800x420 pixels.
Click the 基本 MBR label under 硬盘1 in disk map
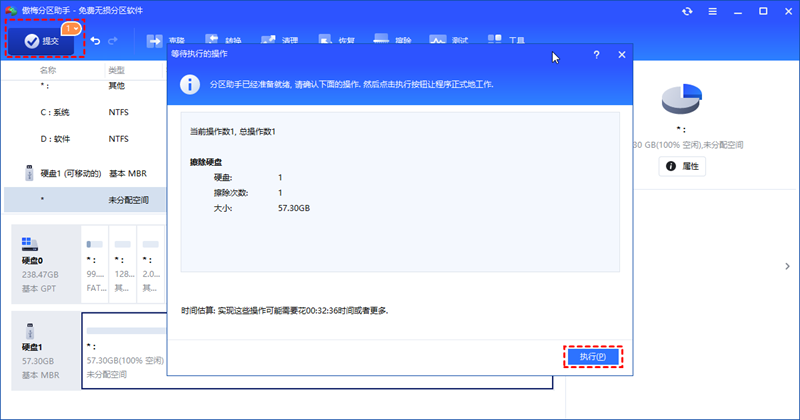pos(40,375)
